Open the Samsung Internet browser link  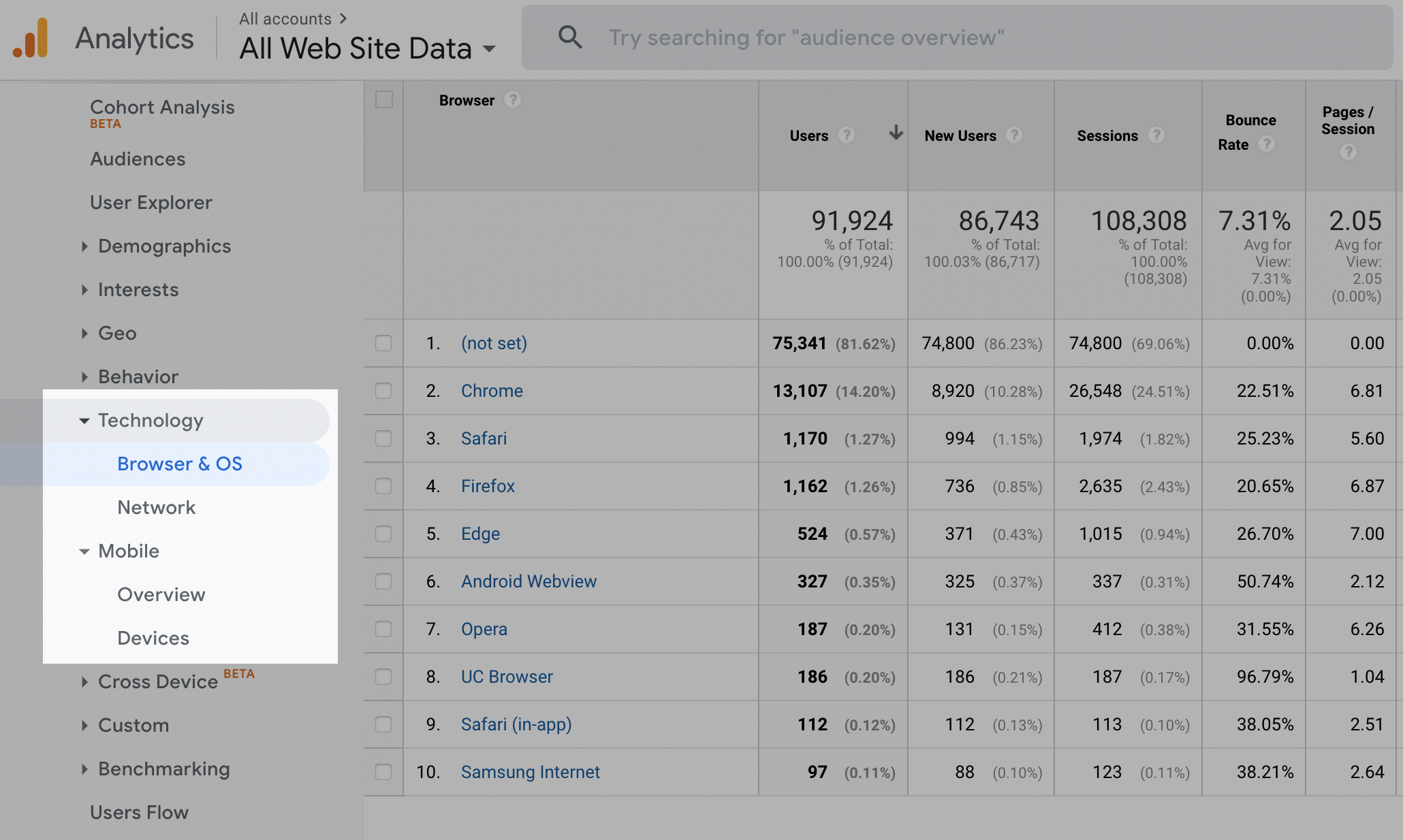531,772
